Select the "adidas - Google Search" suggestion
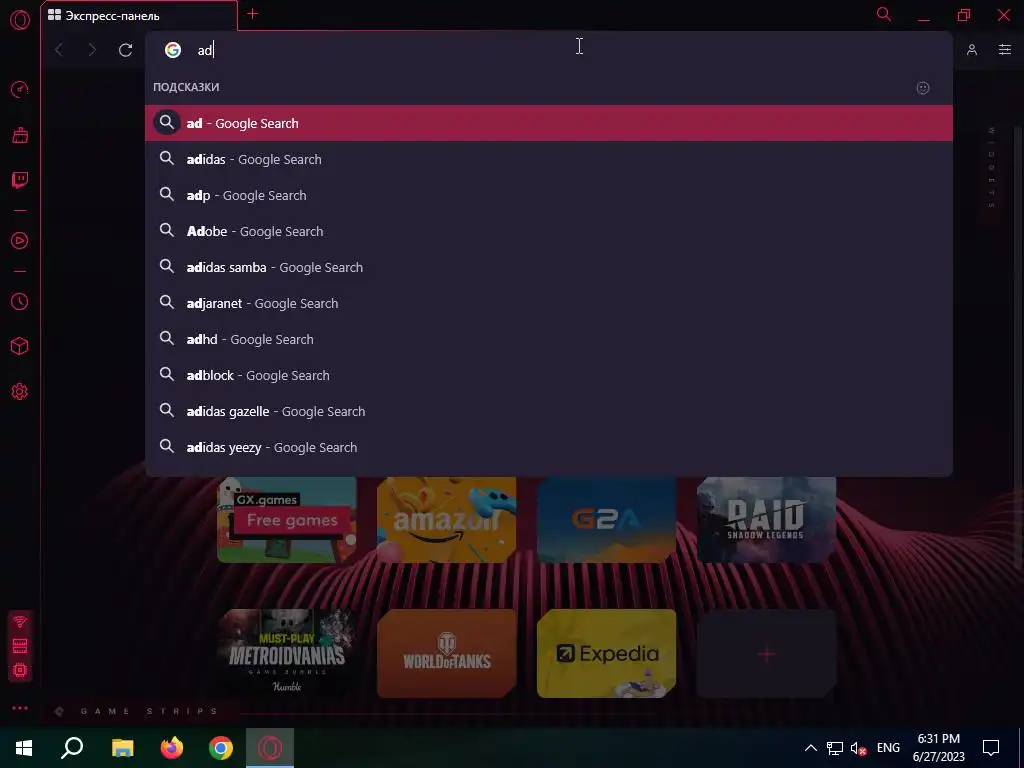1024x768 pixels. point(549,159)
